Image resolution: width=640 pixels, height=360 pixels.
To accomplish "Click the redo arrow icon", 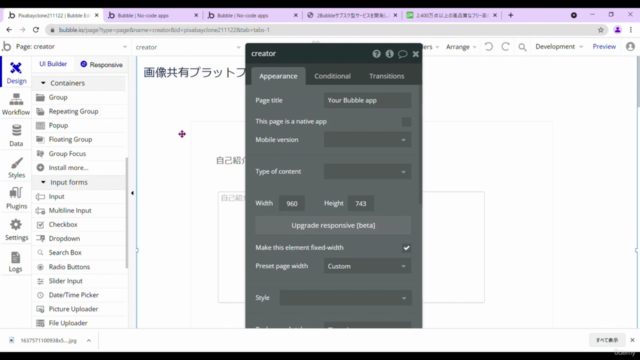I will pos(505,47).
